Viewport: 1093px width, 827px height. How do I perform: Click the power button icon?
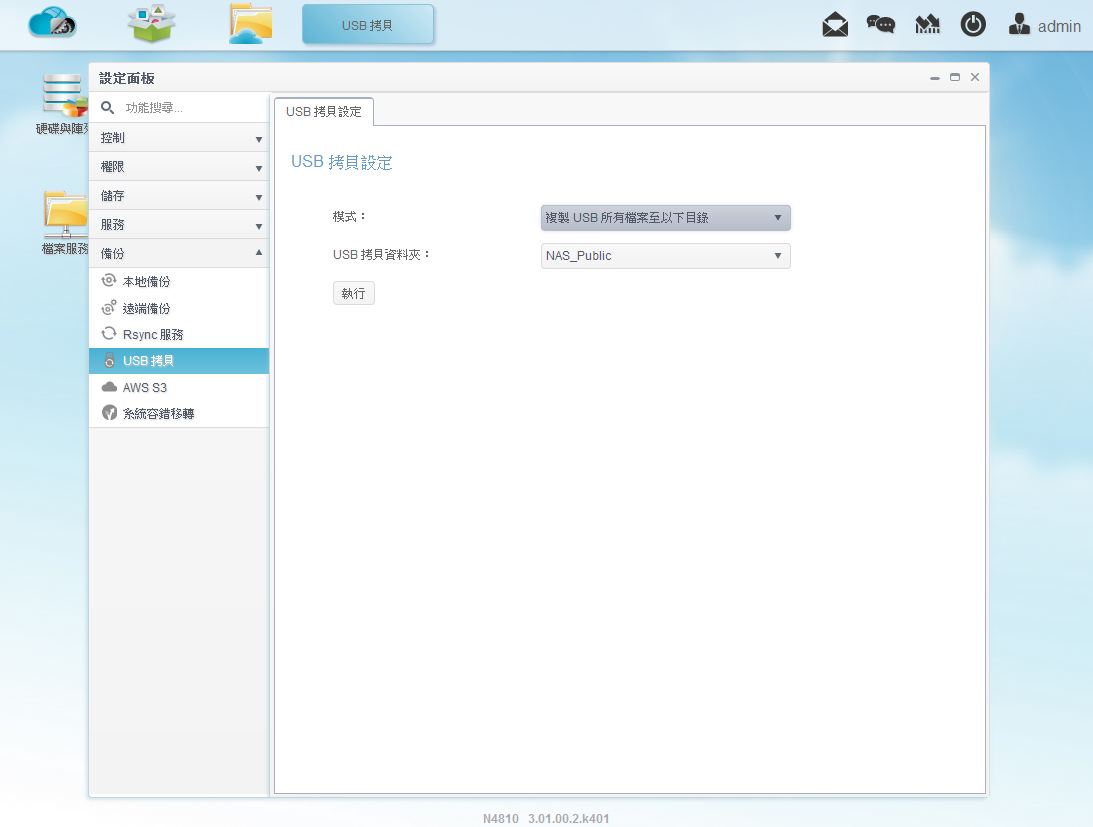pos(973,24)
